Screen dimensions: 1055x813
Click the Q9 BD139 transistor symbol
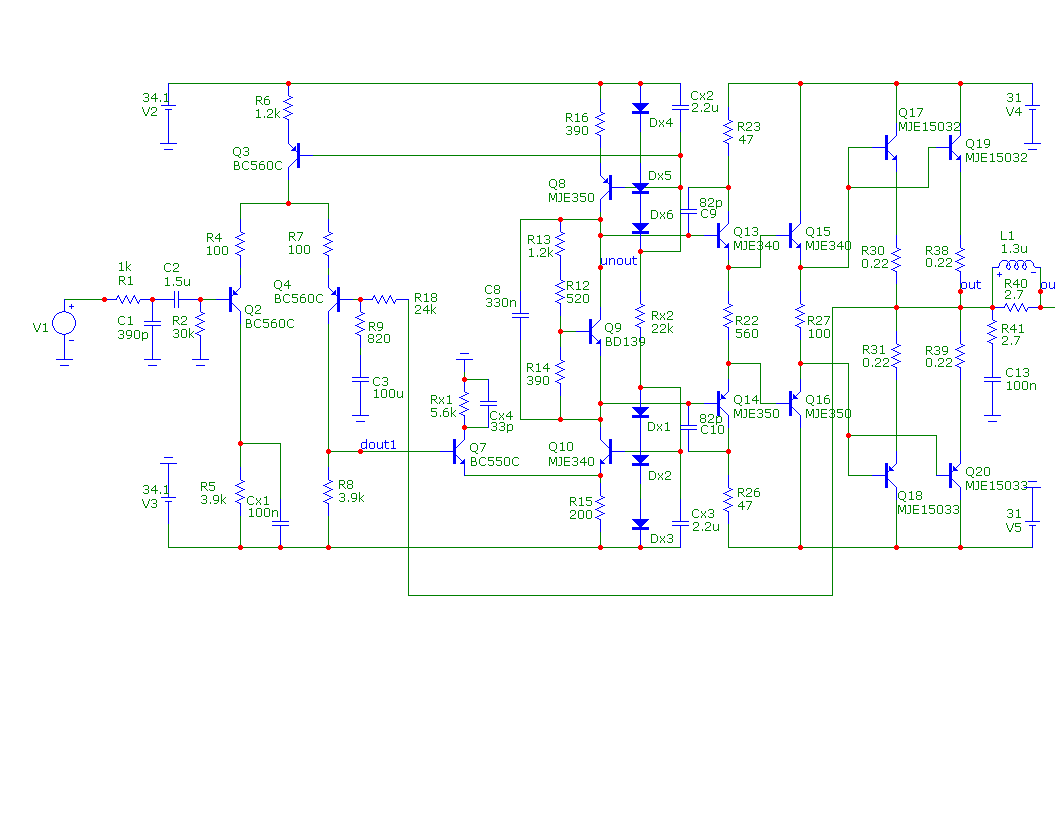tap(595, 331)
